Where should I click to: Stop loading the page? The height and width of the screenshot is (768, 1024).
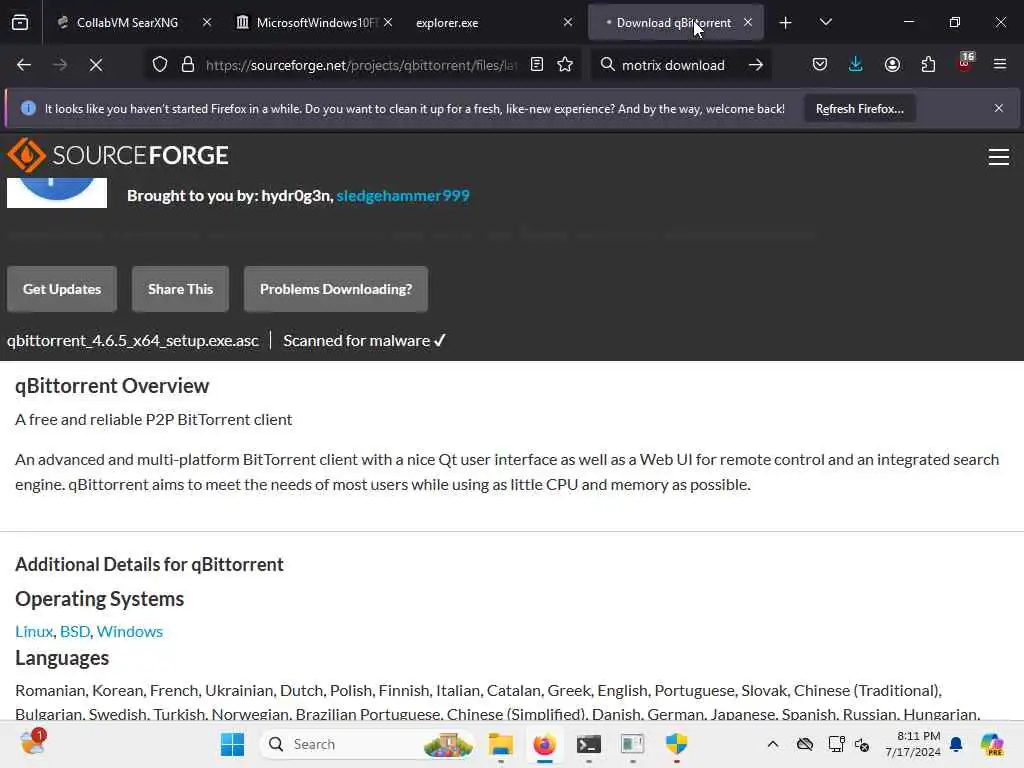coord(96,65)
